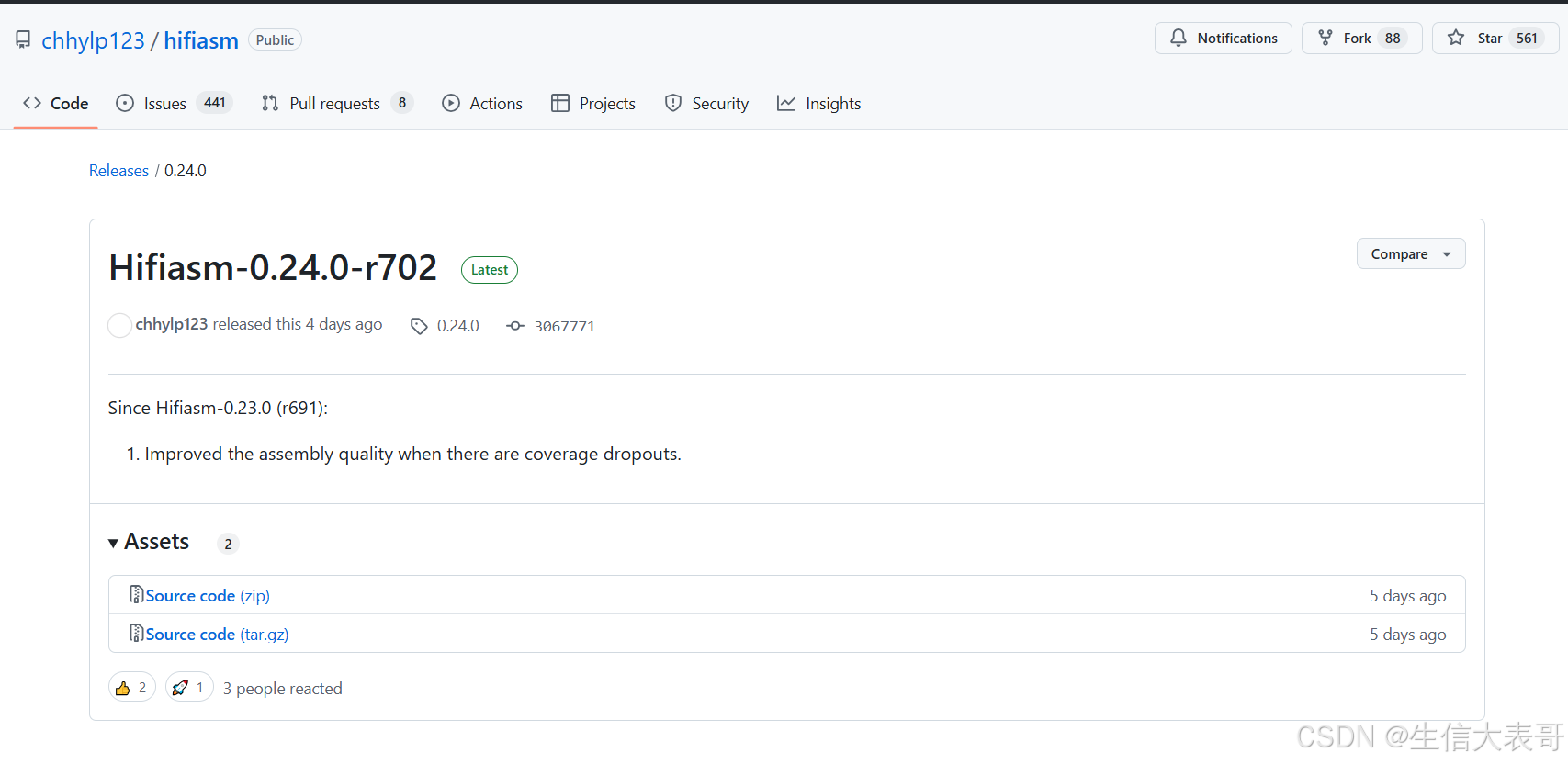The height and width of the screenshot is (764, 1568).
Task: Click the chhylp123 author avatar
Action: click(x=119, y=325)
